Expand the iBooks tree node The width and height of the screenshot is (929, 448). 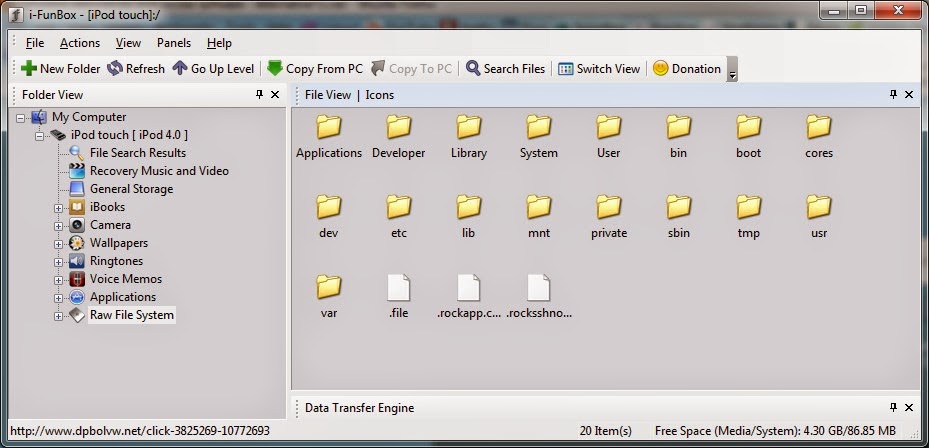coord(58,208)
